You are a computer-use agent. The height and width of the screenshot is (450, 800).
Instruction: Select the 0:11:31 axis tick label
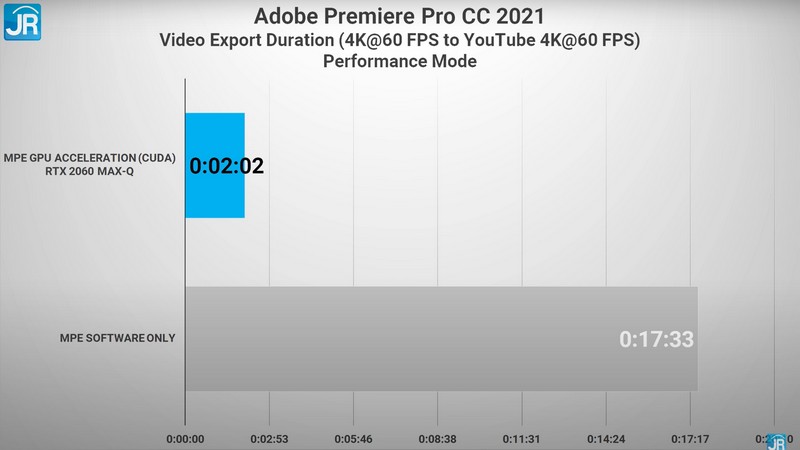pos(522,438)
